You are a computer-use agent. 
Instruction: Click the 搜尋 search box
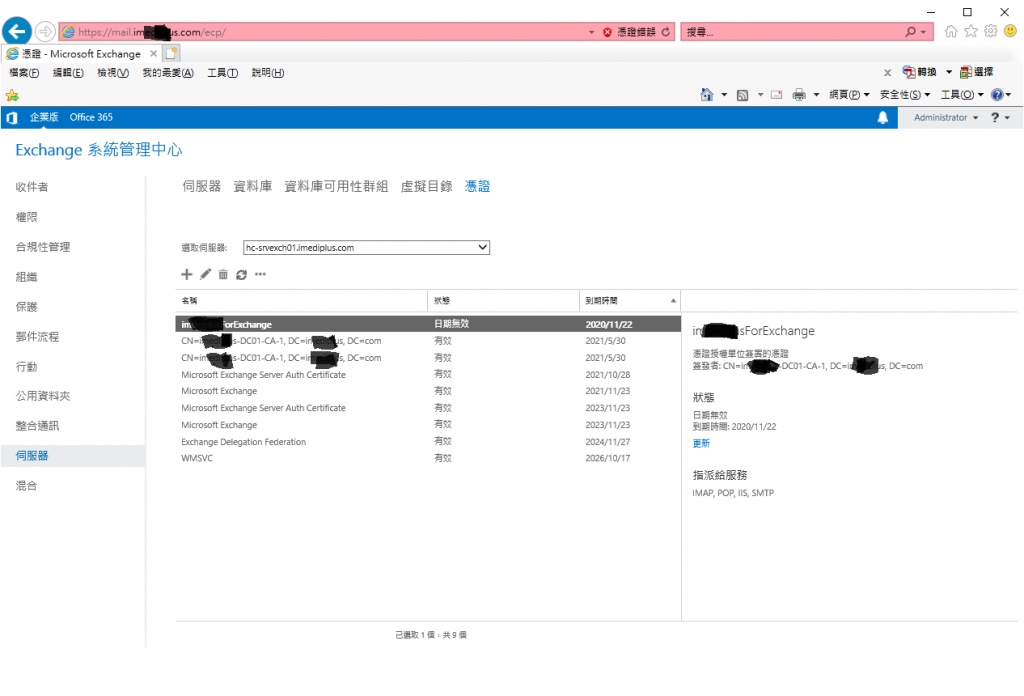[790, 32]
